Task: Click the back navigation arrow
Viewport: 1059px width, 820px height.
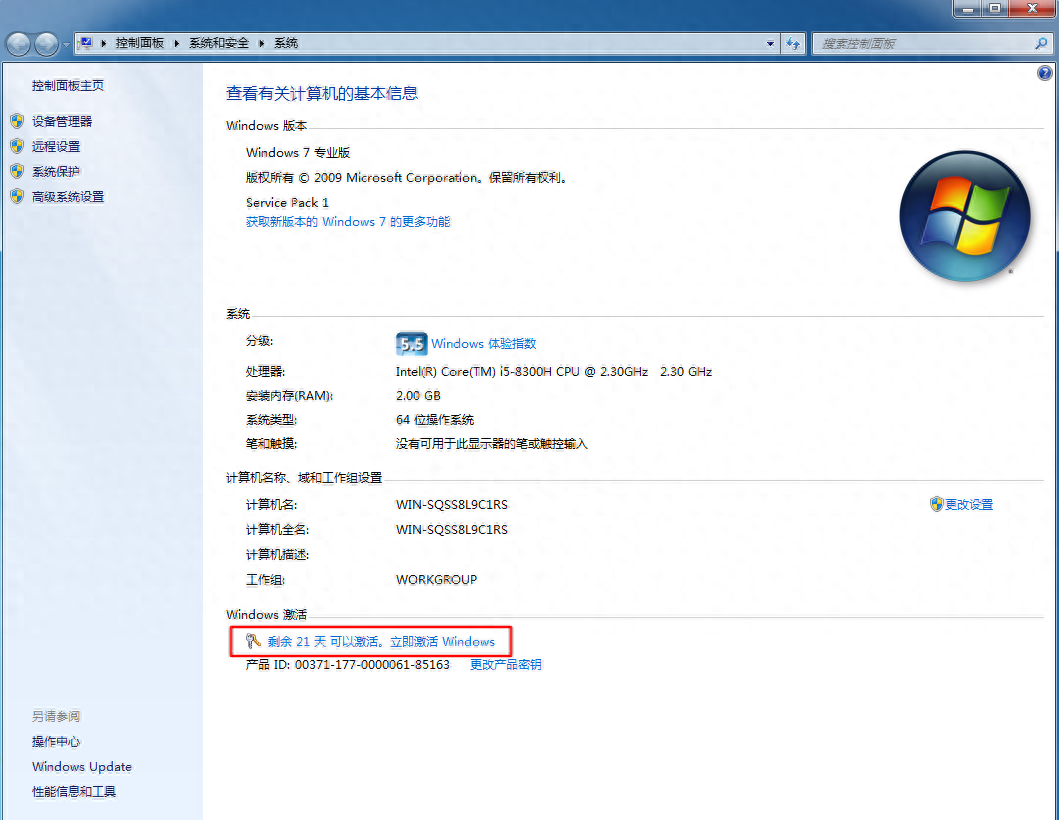Action: 18,43
